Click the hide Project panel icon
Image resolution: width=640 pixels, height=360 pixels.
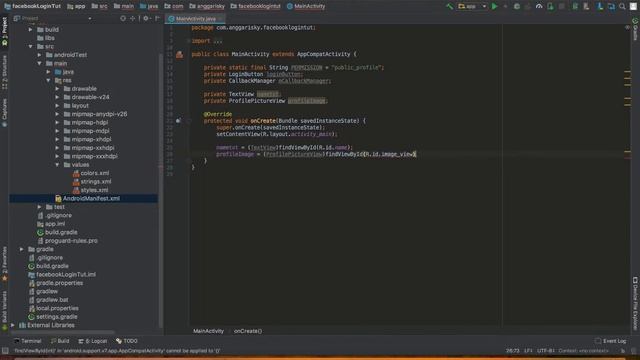point(158,18)
